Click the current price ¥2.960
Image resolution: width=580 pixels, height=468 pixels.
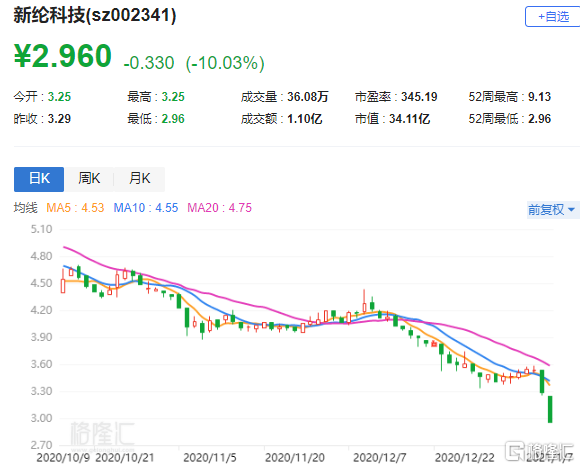click(x=63, y=56)
